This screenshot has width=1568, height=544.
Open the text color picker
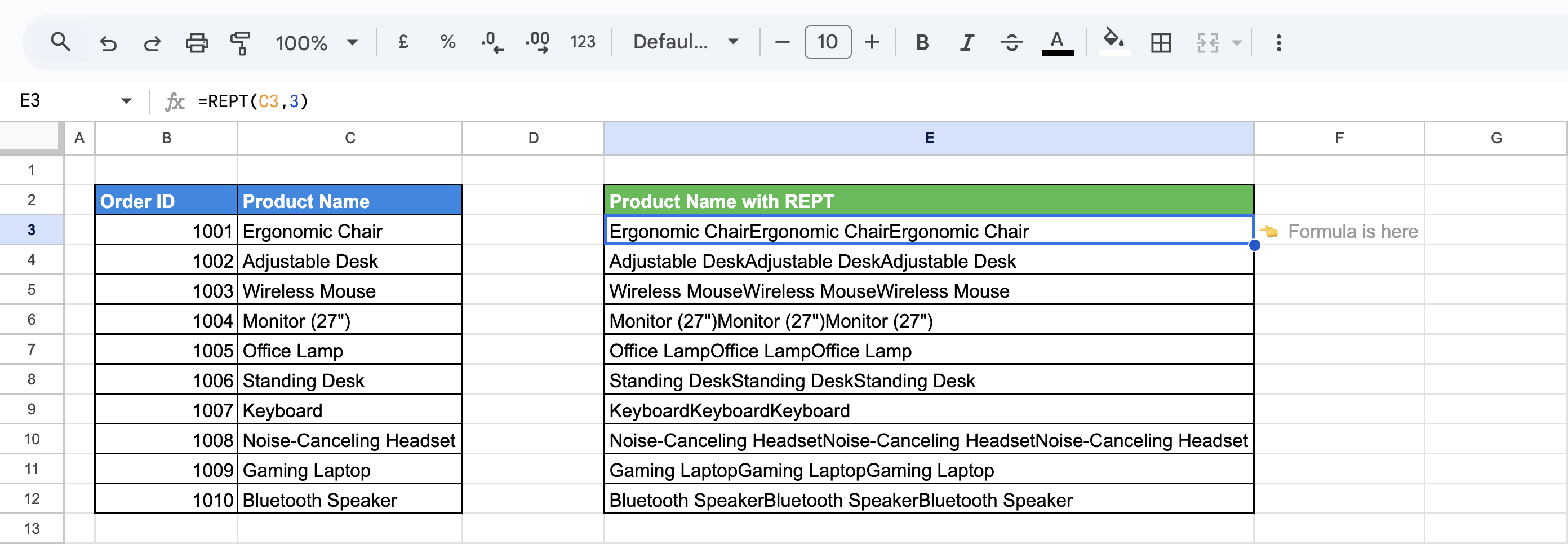[1057, 43]
